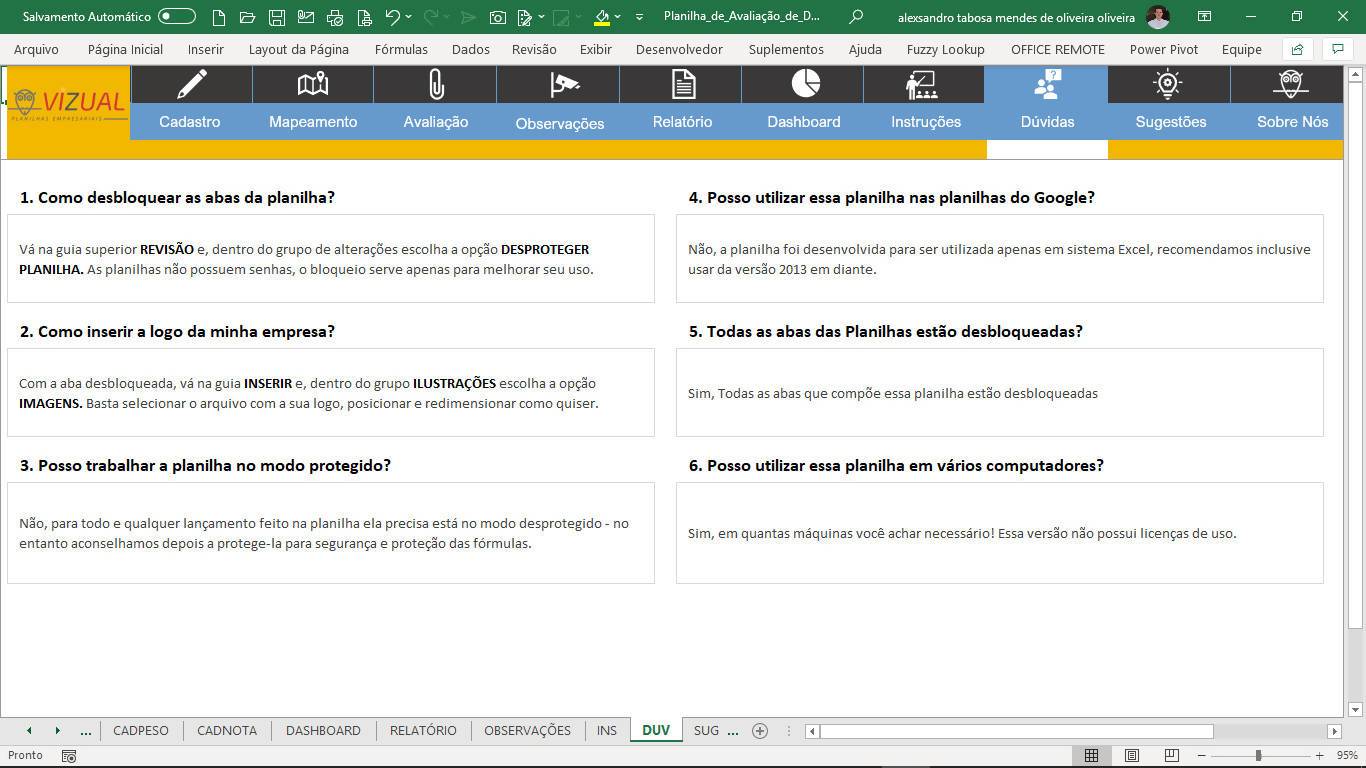
Task: Open the Equipe ribbon tab
Action: (x=1242, y=49)
